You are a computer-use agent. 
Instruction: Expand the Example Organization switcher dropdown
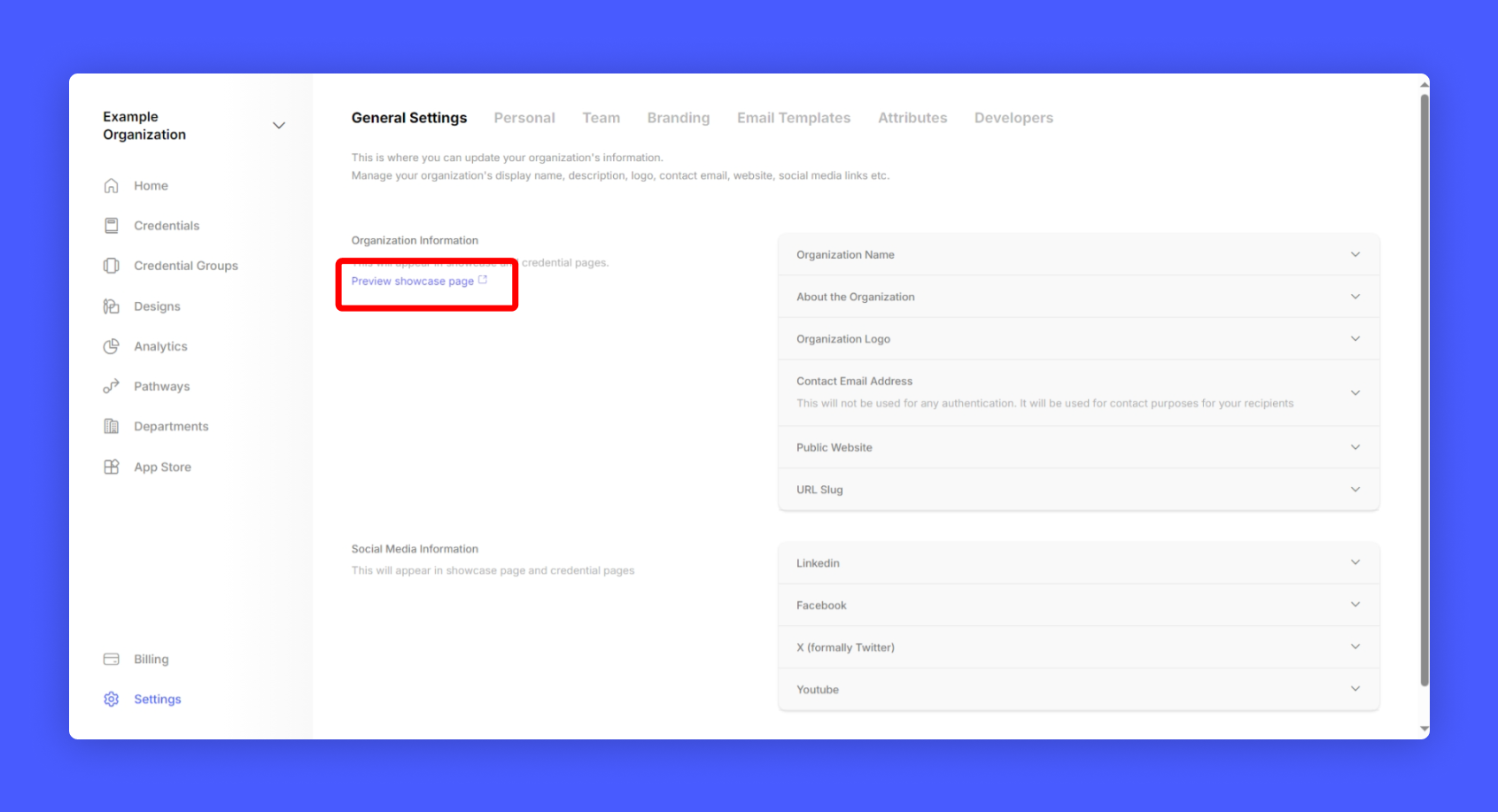tap(278, 126)
